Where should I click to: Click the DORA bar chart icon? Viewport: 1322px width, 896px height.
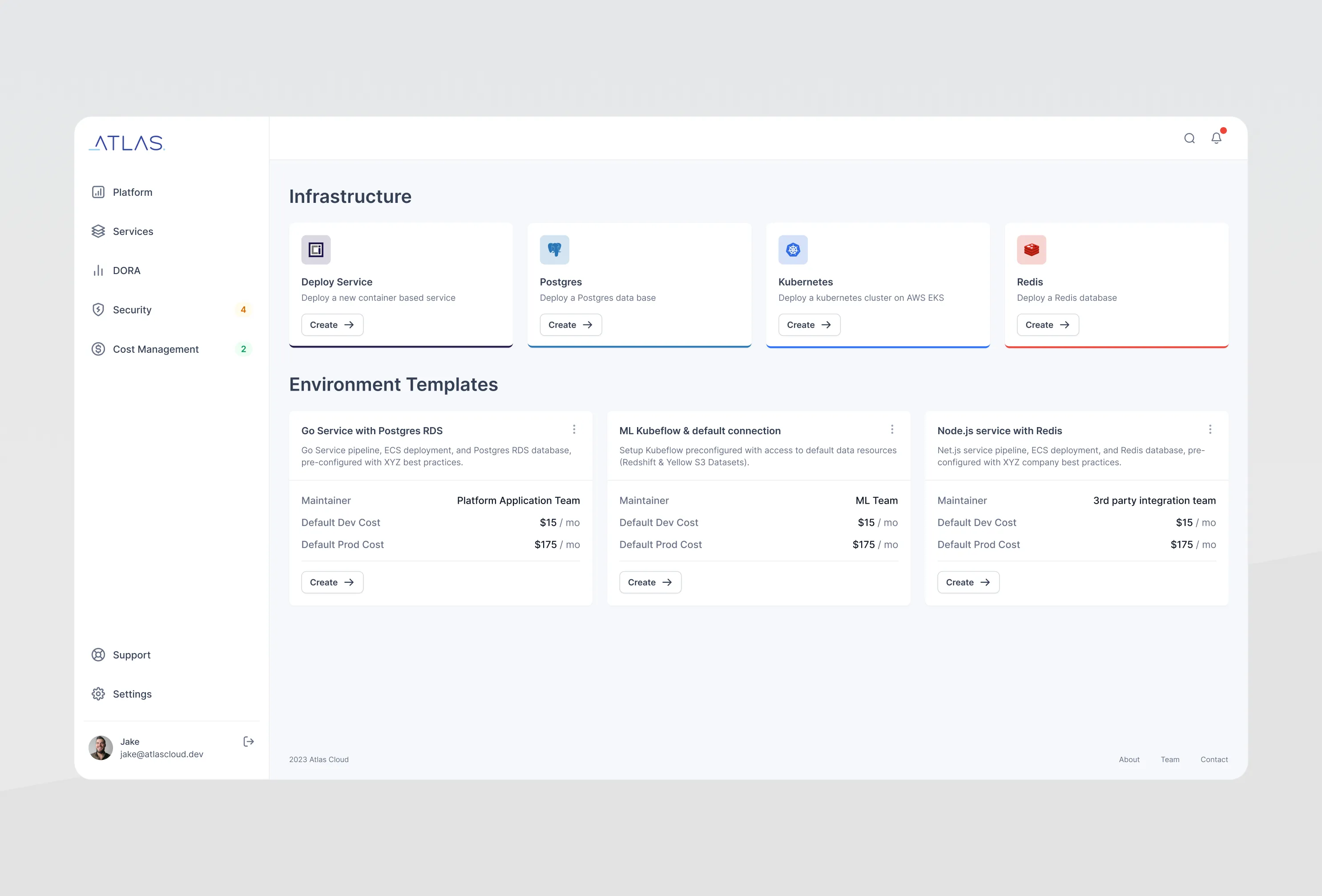(x=98, y=271)
